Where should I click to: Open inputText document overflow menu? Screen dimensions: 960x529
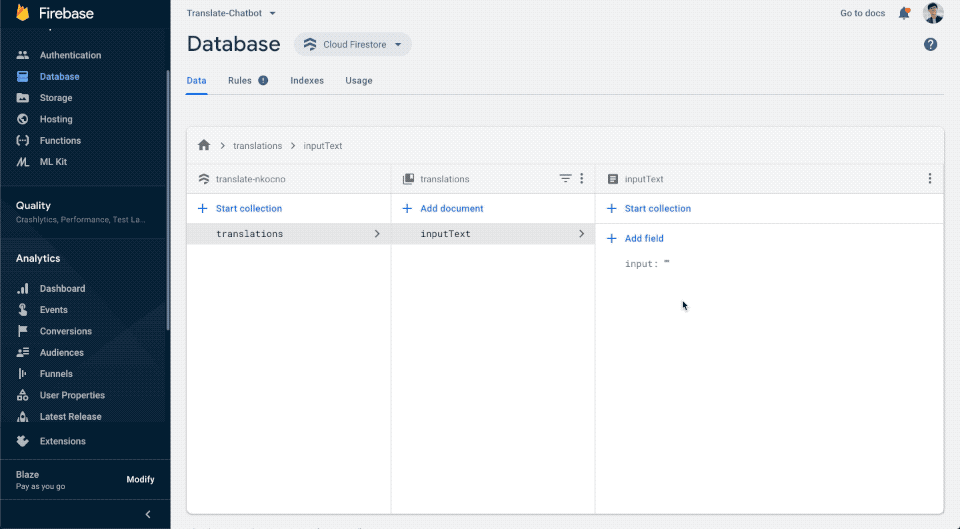(x=929, y=178)
